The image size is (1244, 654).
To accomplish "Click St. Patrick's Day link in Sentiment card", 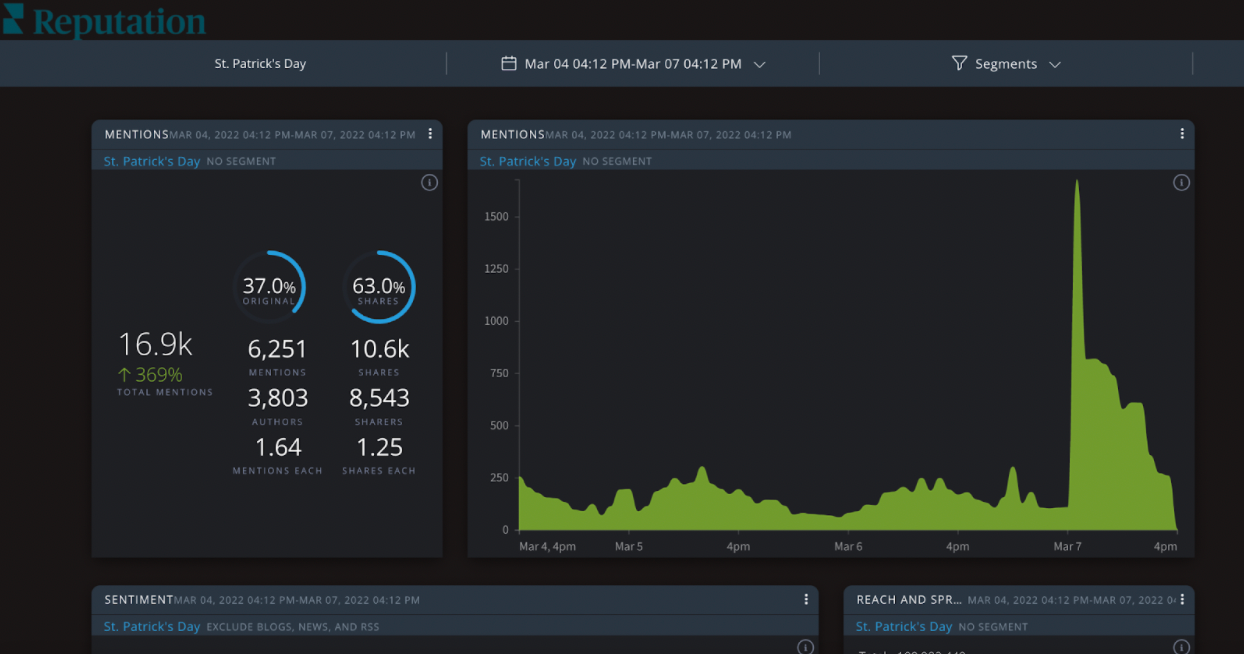I will tap(152, 627).
